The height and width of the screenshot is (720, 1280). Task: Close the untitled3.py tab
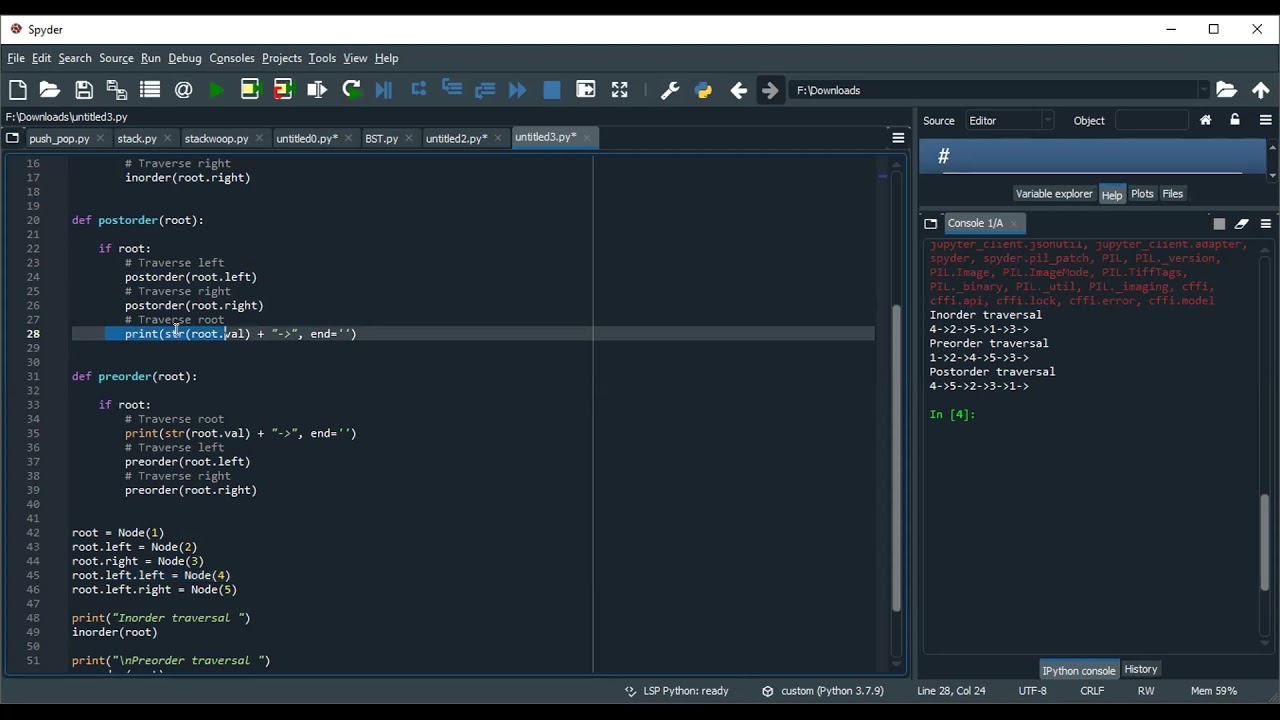588,138
